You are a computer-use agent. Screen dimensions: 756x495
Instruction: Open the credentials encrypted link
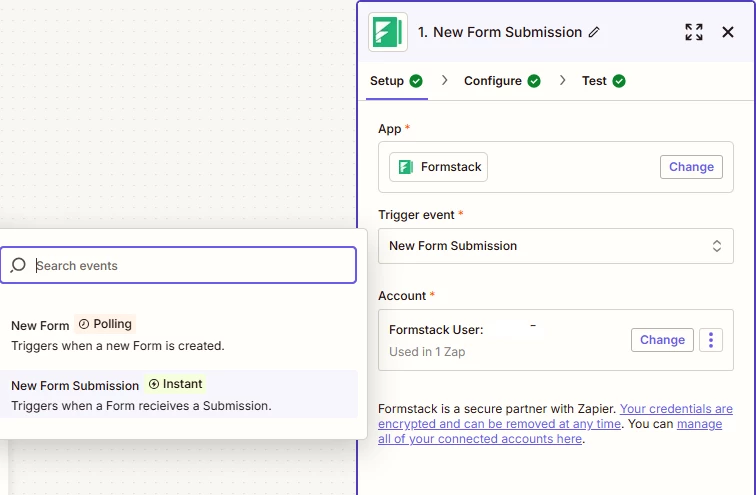point(555,416)
